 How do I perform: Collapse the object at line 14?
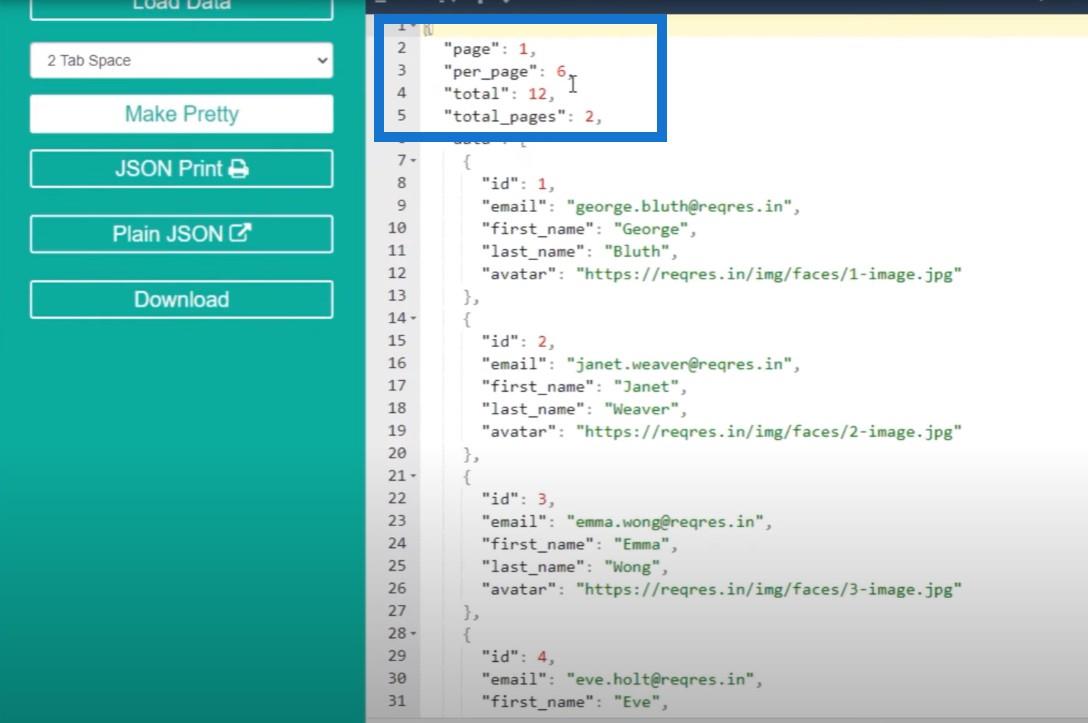pos(414,318)
